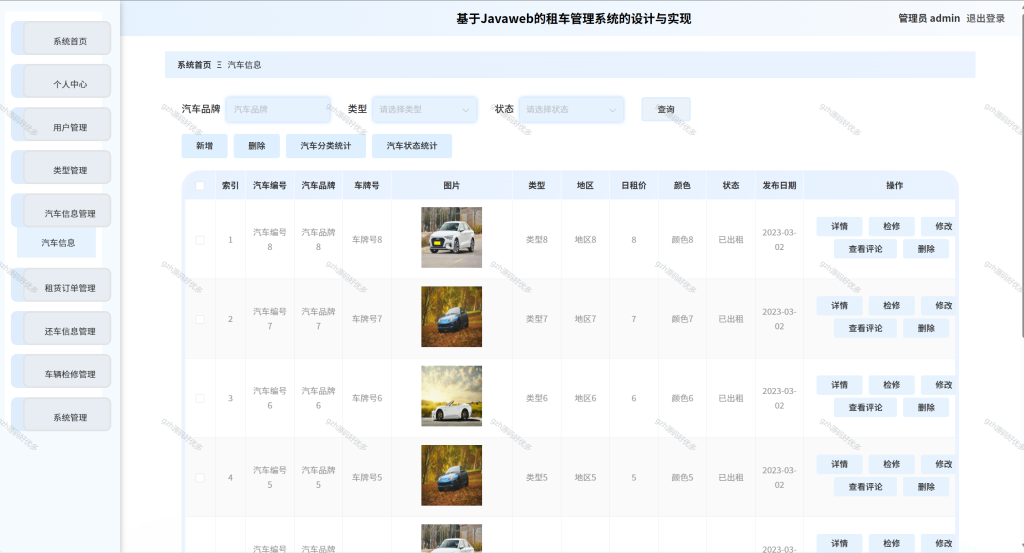Click 修改 for row 车牌号8
Image resolution: width=1024 pixels, height=553 pixels.
pyautogui.click(x=940, y=226)
